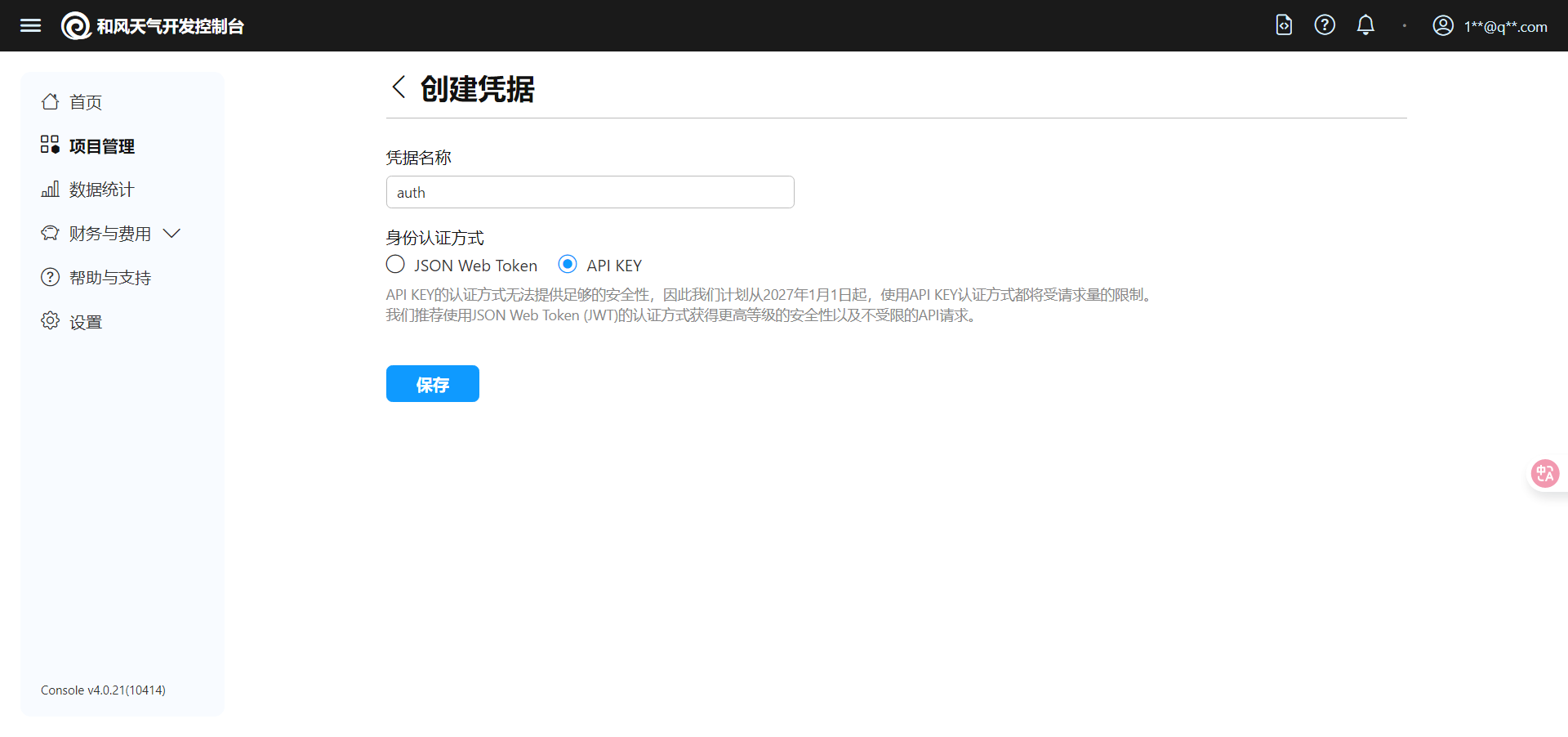Open the notifications bell

pyautogui.click(x=1365, y=25)
